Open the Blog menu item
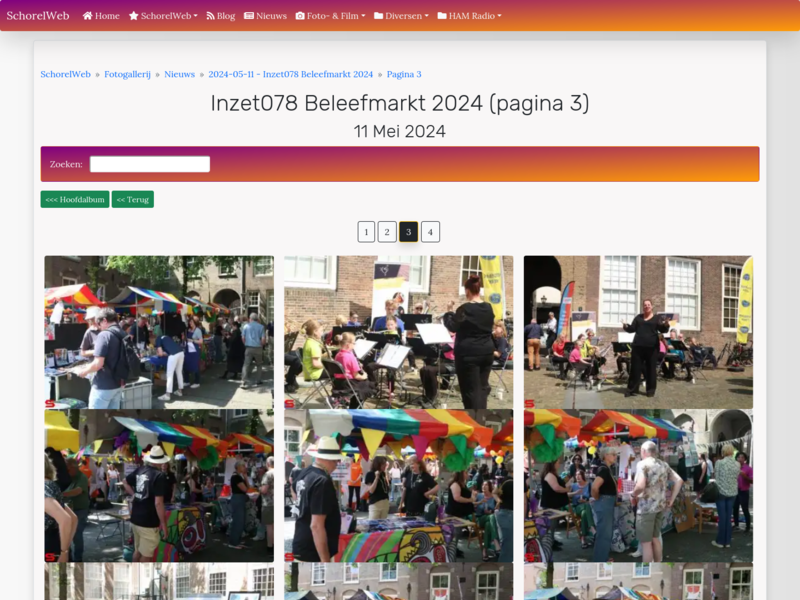 pyautogui.click(x=220, y=16)
